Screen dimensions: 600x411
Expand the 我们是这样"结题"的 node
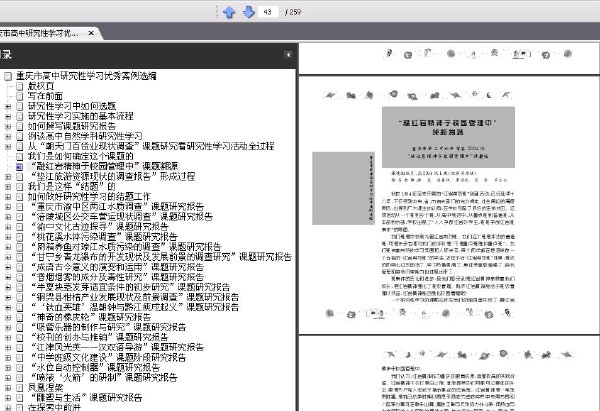point(8,187)
